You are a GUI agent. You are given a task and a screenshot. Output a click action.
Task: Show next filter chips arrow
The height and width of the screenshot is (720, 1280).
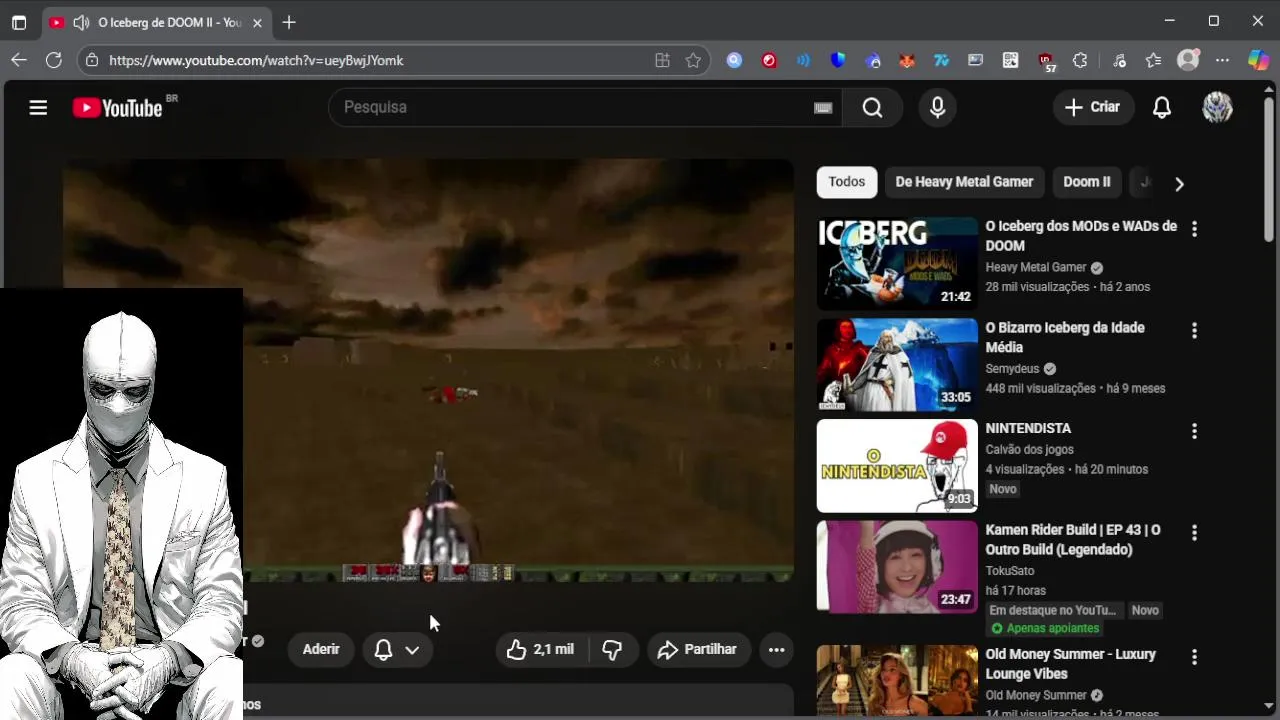pyautogui.click(x=1179, y=184)
